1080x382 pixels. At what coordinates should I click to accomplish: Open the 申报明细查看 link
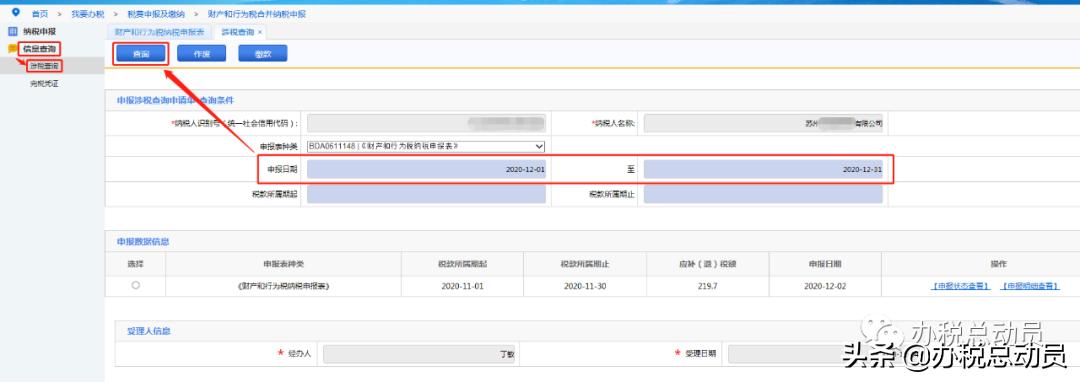[1030, 286]
